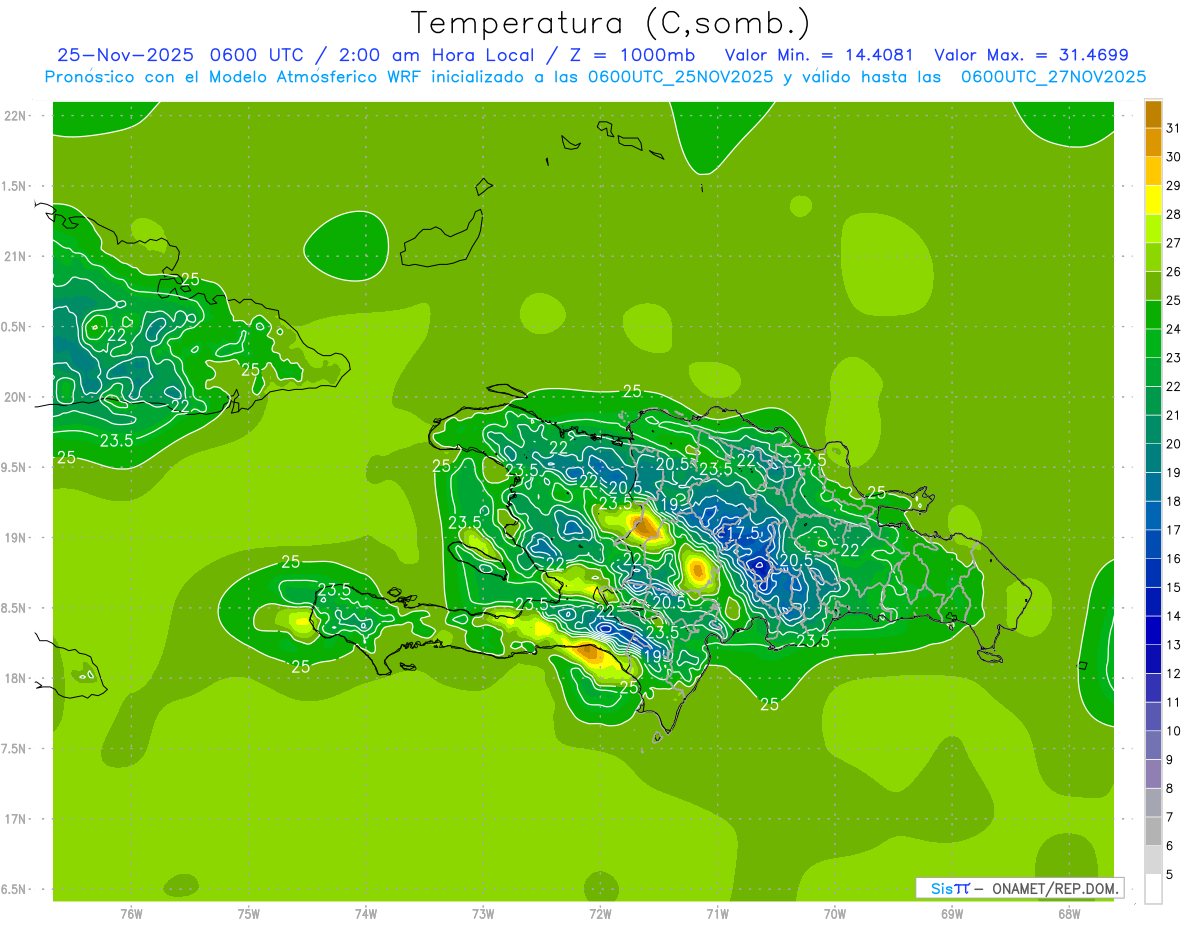Click the '69W' longitude axis label
This screenshot has height=927, width=1200.
point(952,914)
